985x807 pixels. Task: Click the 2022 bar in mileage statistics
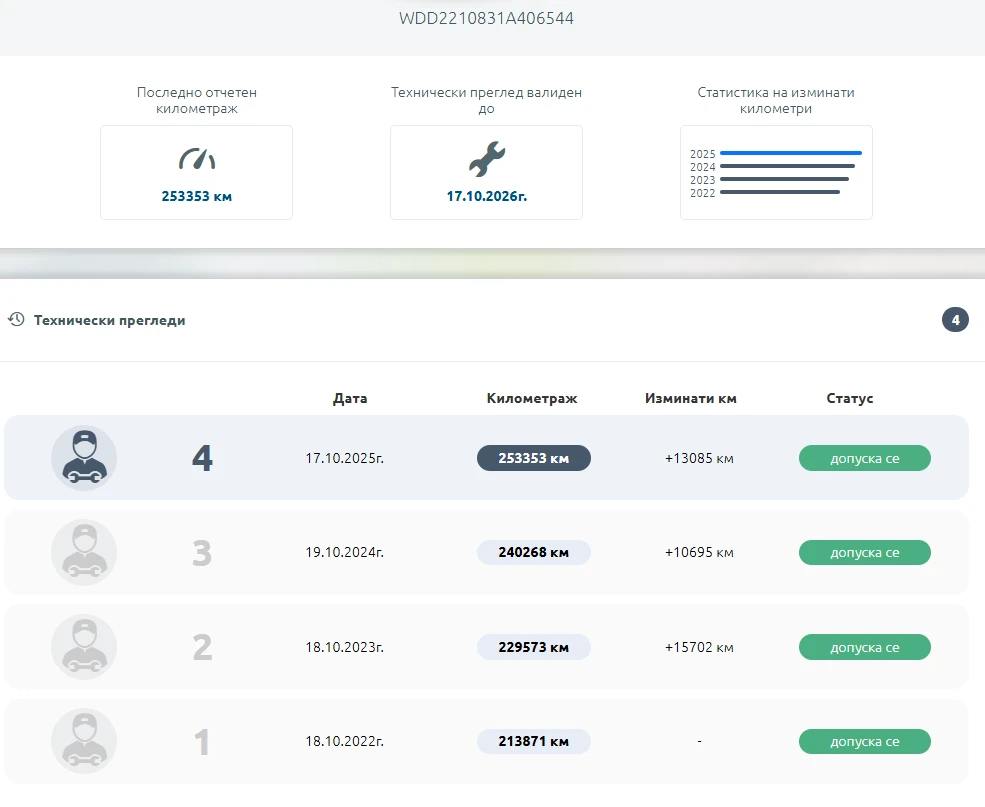(779, 192)
